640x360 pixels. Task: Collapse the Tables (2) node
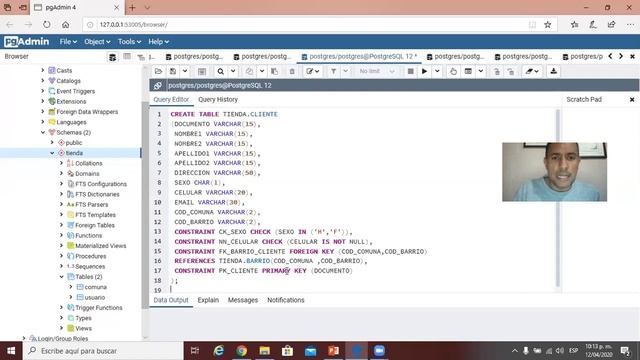pyautogui.click(x=62, y=276)
